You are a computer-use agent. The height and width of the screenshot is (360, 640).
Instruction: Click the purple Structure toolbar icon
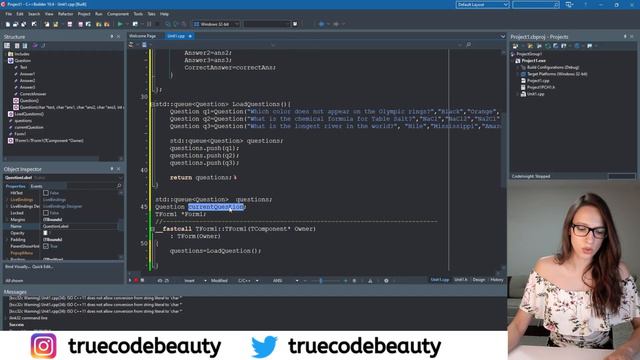tap(35, 46)
